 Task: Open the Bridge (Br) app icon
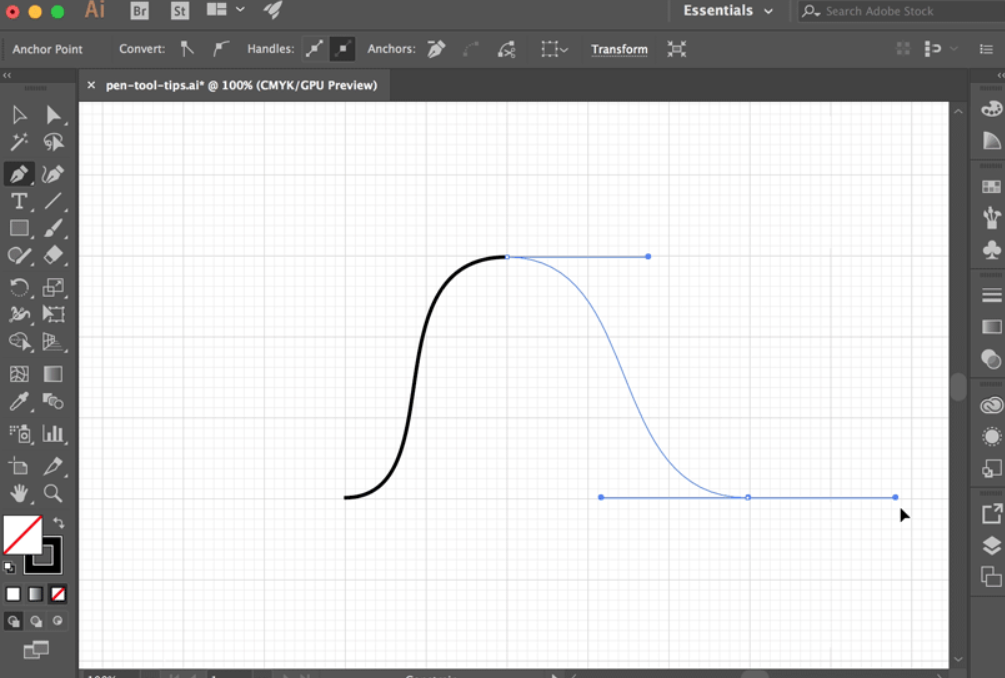point(139,11)
